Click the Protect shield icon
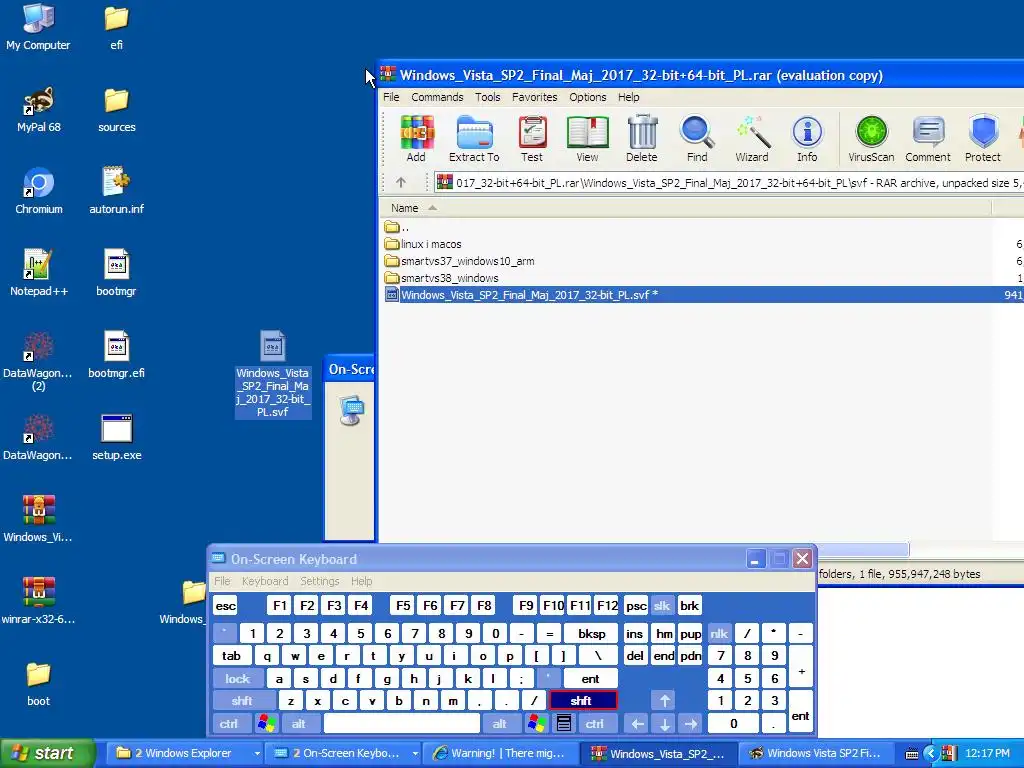 coord(983,138)
